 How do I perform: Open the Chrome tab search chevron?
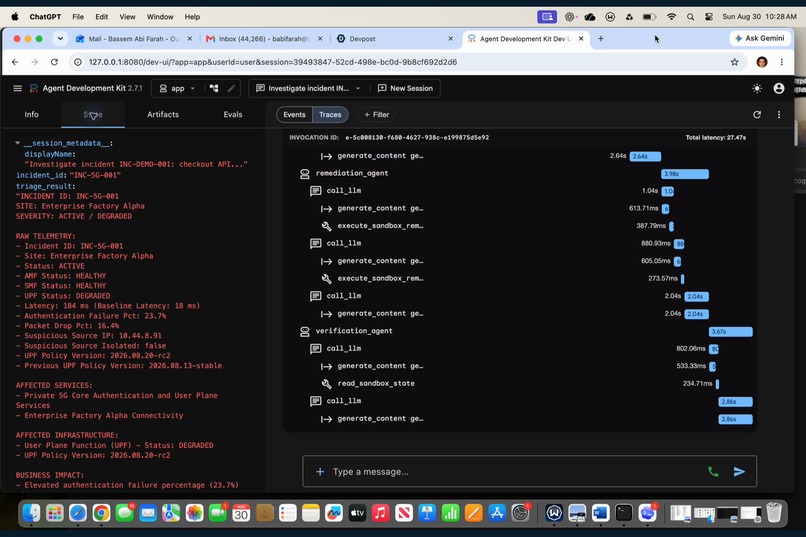click(x=60, y=39)
